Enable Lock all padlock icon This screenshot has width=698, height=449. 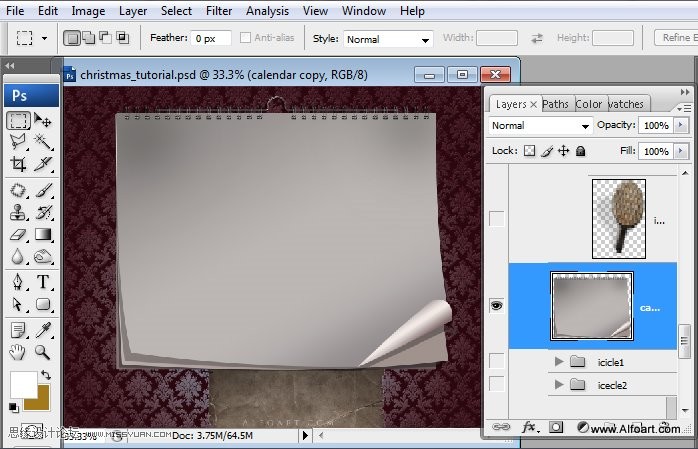pos(581,151)
